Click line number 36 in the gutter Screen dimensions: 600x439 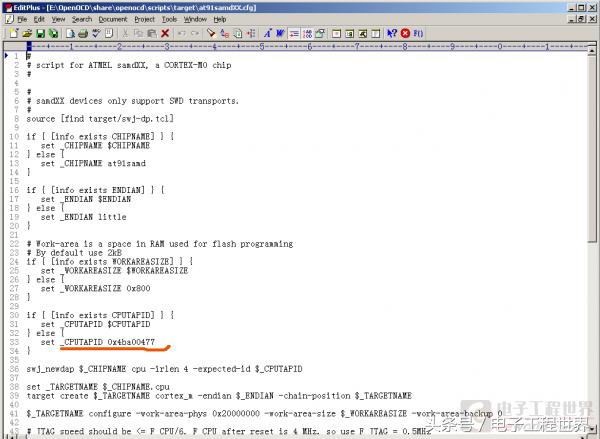click(x=14, y=369)
